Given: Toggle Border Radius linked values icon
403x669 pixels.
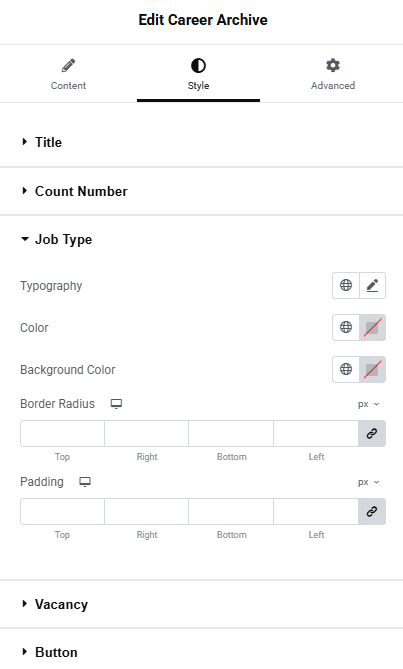Looking at the screenshot, I should click(372, 433).
